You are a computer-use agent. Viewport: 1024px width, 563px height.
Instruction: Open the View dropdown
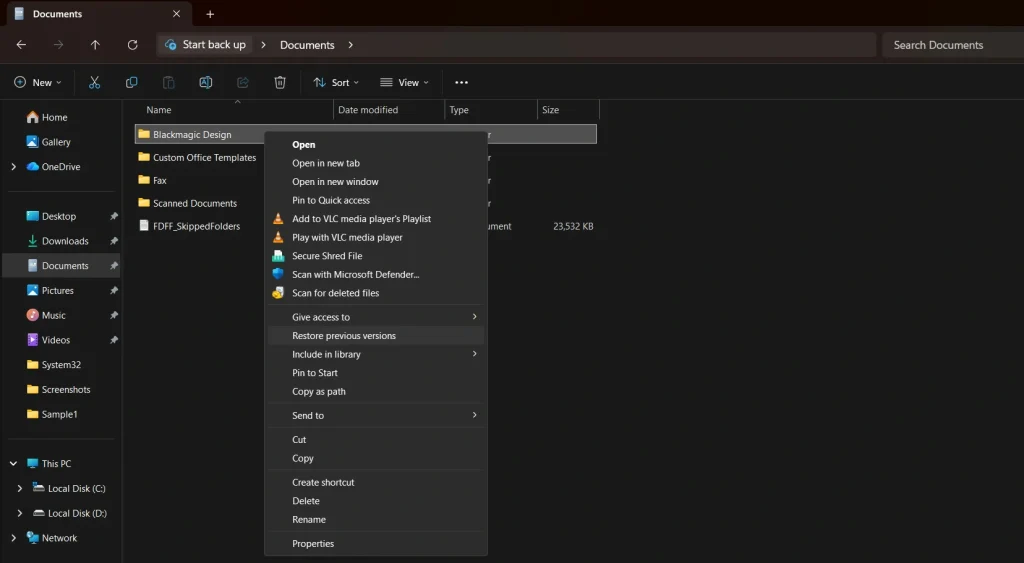pyautogui.click(x=404, y=82)
